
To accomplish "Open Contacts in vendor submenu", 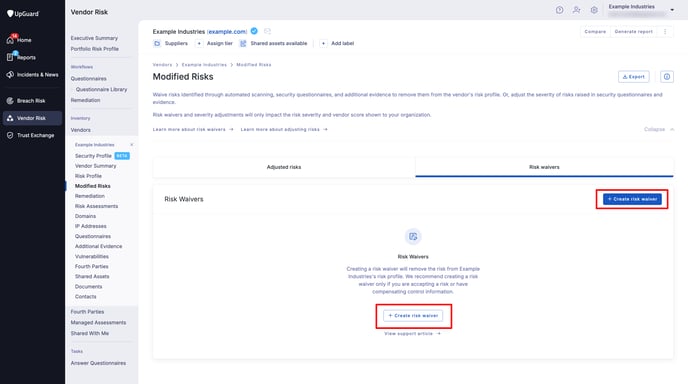I will tap(85, 297).
